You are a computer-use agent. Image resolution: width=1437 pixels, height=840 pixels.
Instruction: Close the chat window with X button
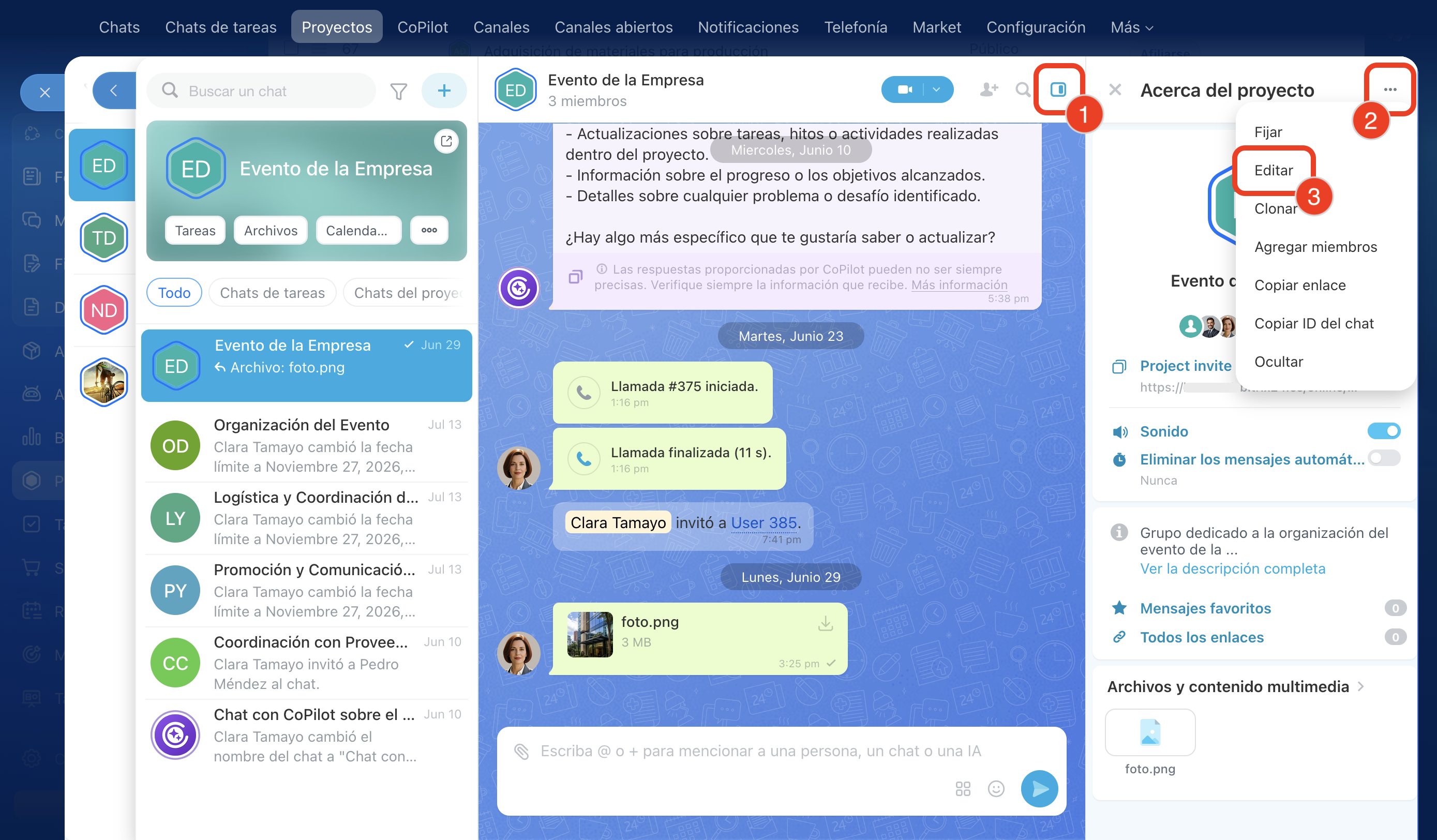pos(45,93)
